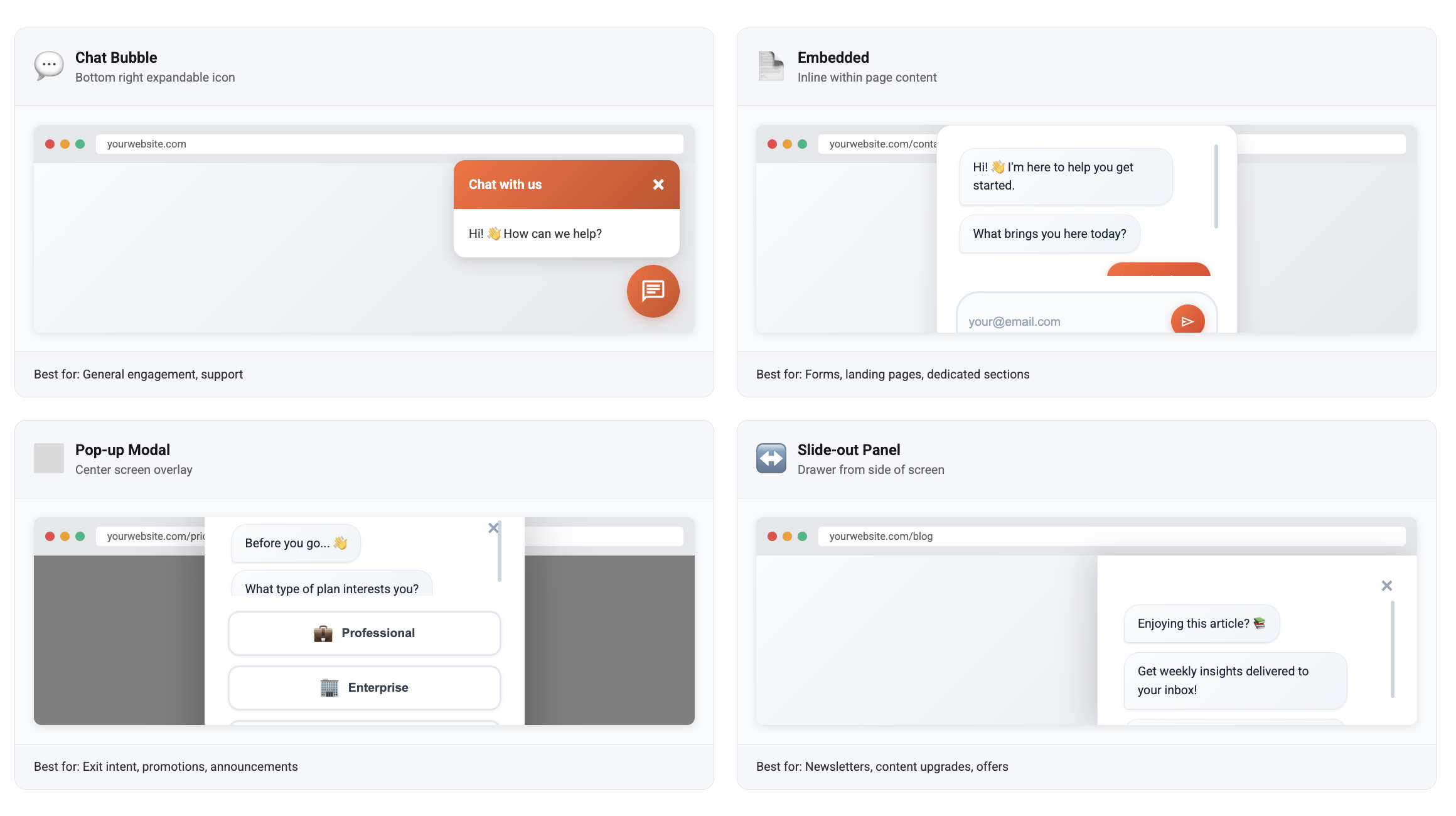Click the arrows icon beside Slide-out Panel heading
Viewport: 1456px width, 816px height.
click(770, 458)
